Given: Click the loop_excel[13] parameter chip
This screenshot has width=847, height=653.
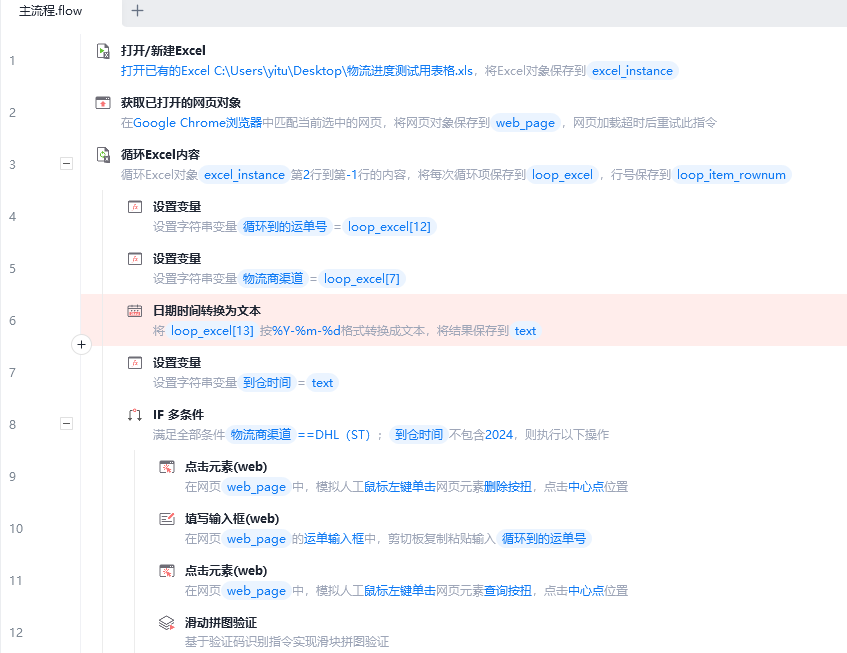Looking at the screenshot, I should click(x=212, y=331).
